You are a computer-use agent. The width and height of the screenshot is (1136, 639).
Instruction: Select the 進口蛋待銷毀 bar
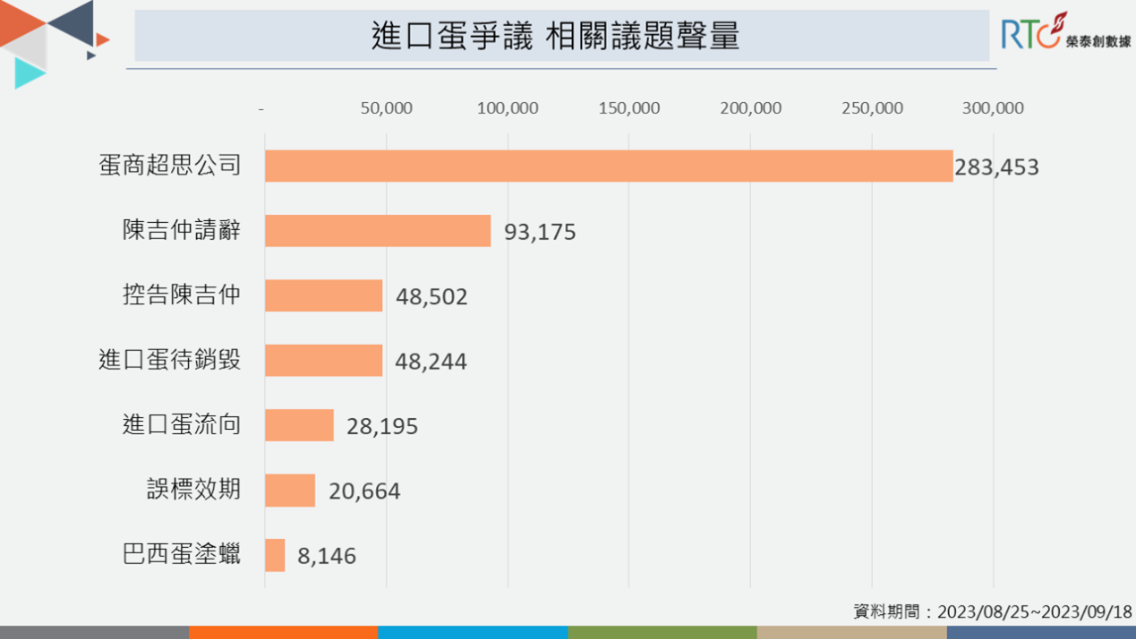(x=323, y=361)
